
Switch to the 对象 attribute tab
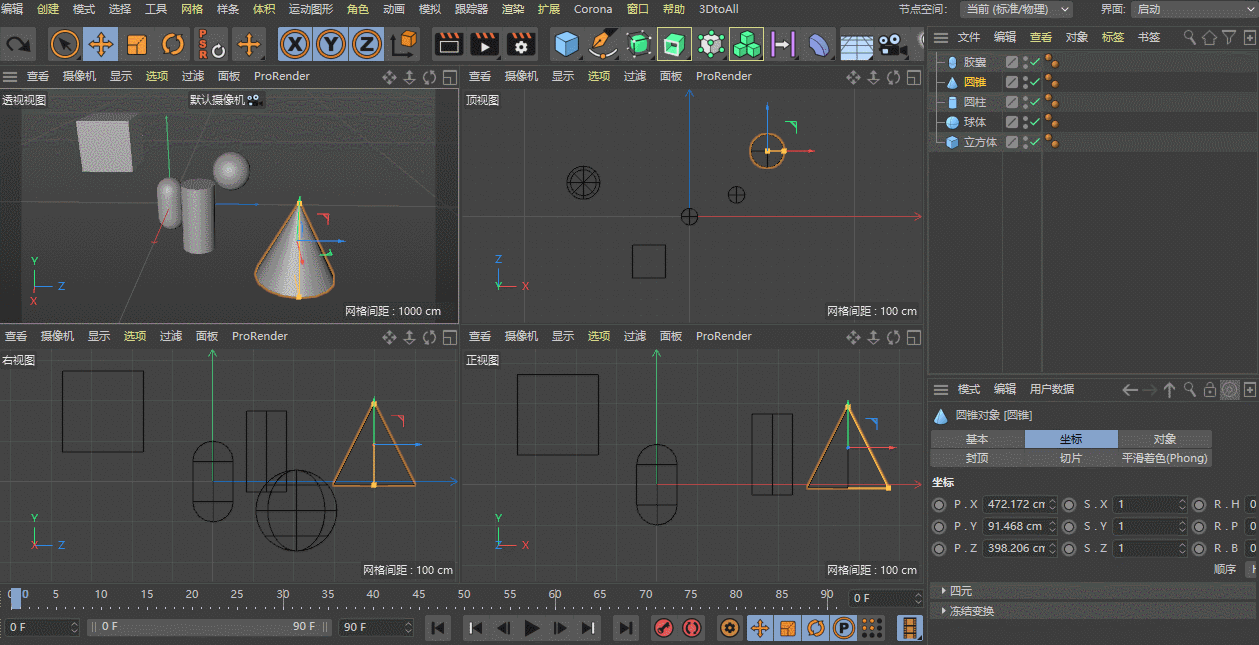coord(1164,439)
